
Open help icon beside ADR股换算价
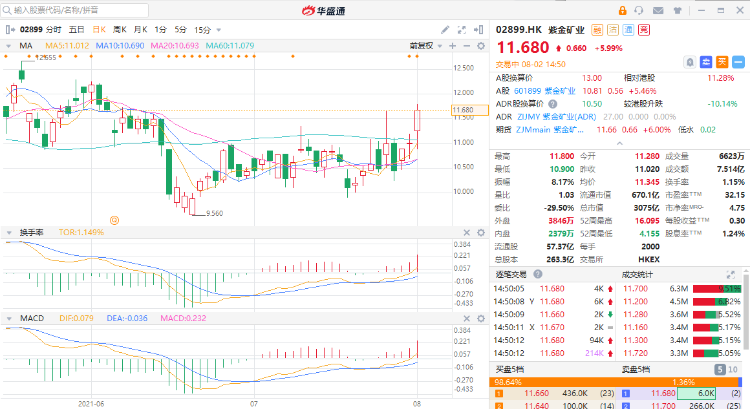click(552, 104)
